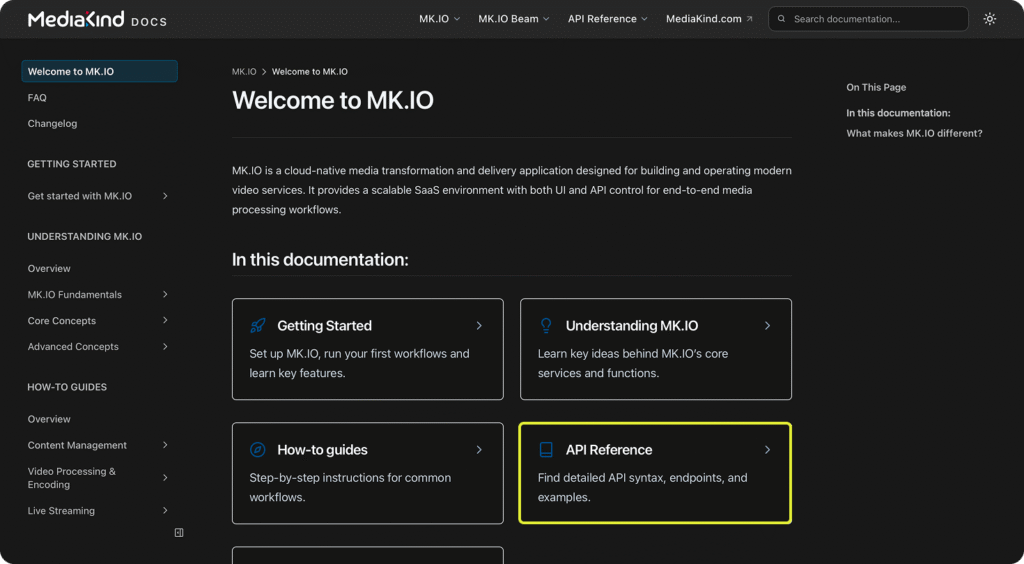Viewport: 1024px width, 564px height.
Task: Expand the MK.IO Fundamentals sidebar item
Action: coord(165,294)
